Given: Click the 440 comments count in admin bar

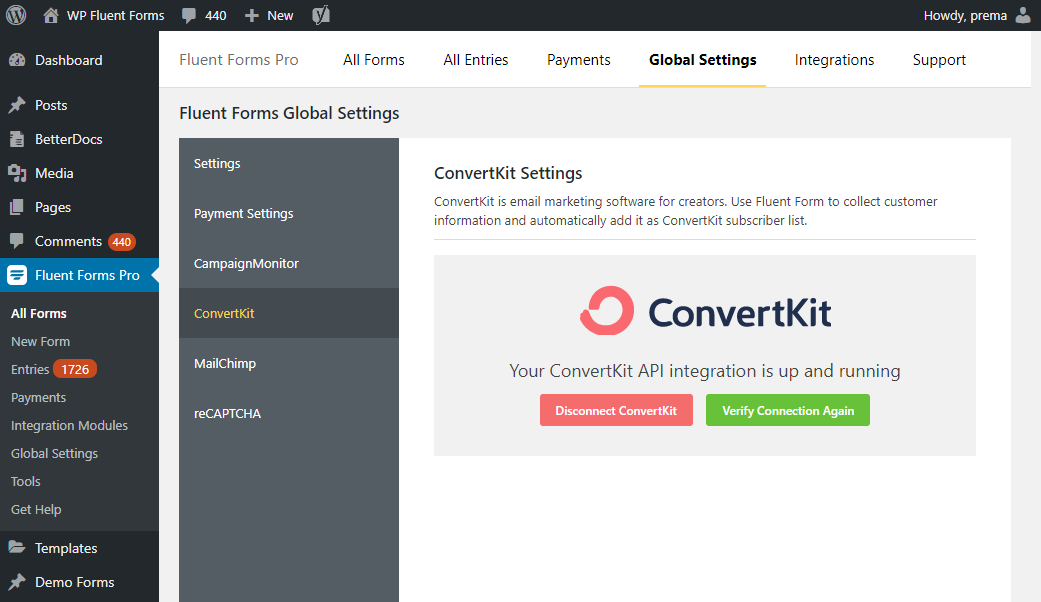Looking at the screenshot, I should point(216,16).
